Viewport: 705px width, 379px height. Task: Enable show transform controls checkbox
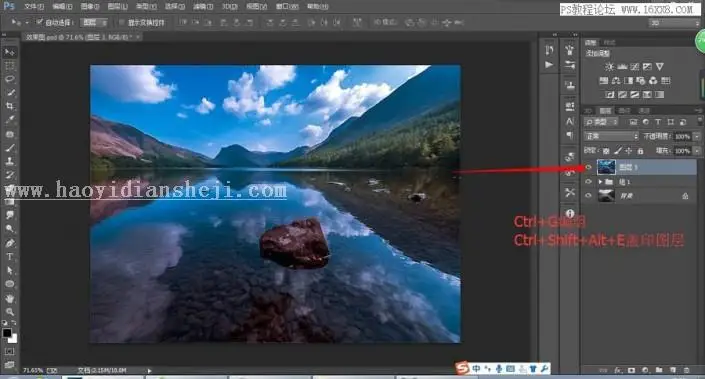pos(121,22)
